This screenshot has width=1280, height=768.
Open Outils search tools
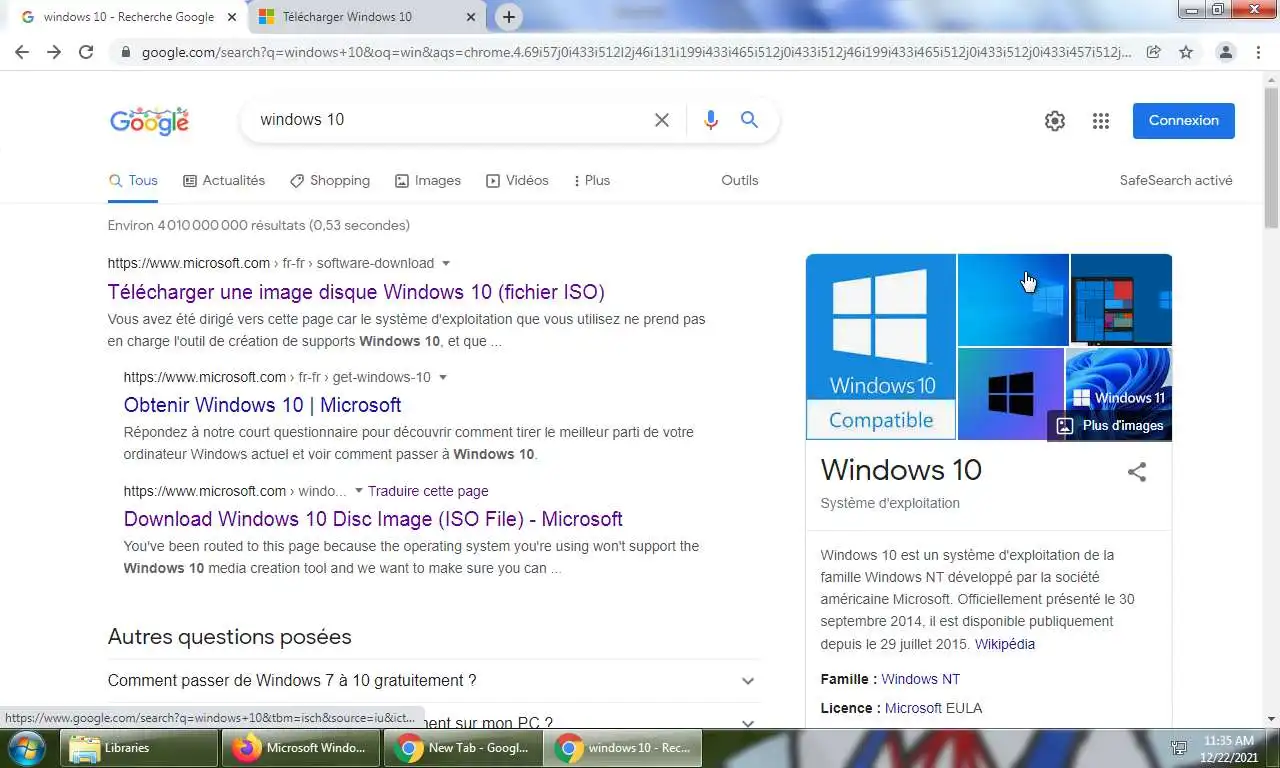740,181
